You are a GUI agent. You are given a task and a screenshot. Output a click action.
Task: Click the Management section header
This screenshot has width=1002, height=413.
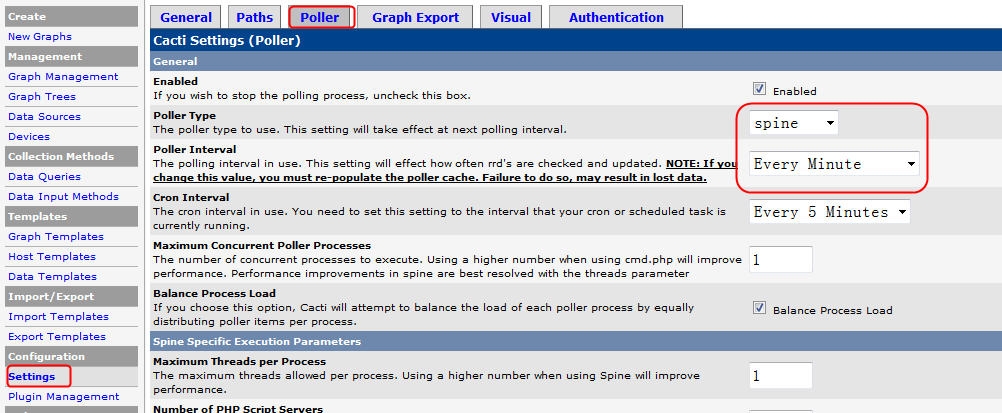point(72,56)
